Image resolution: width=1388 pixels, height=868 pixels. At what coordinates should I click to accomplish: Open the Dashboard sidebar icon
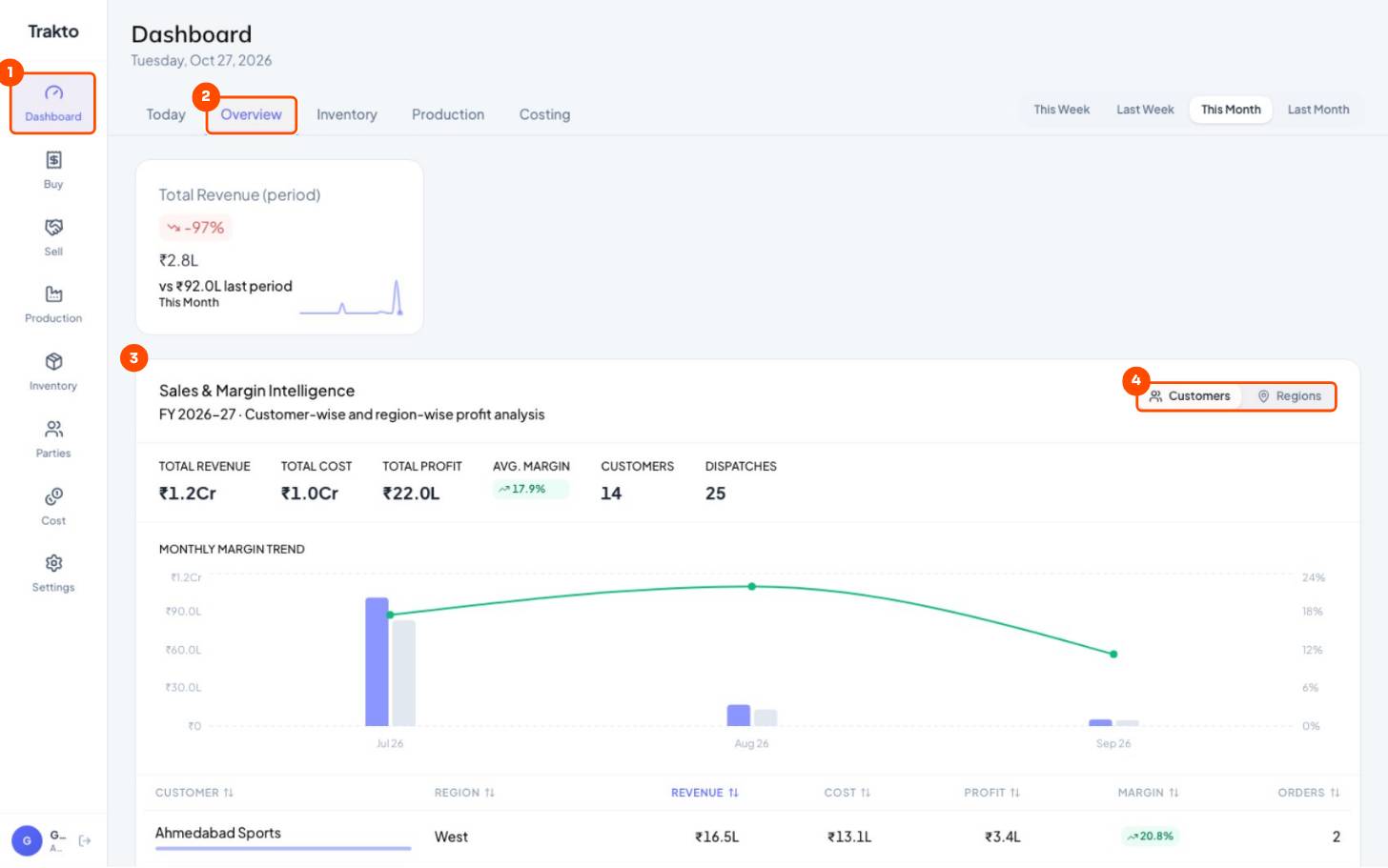pos(53,93)
